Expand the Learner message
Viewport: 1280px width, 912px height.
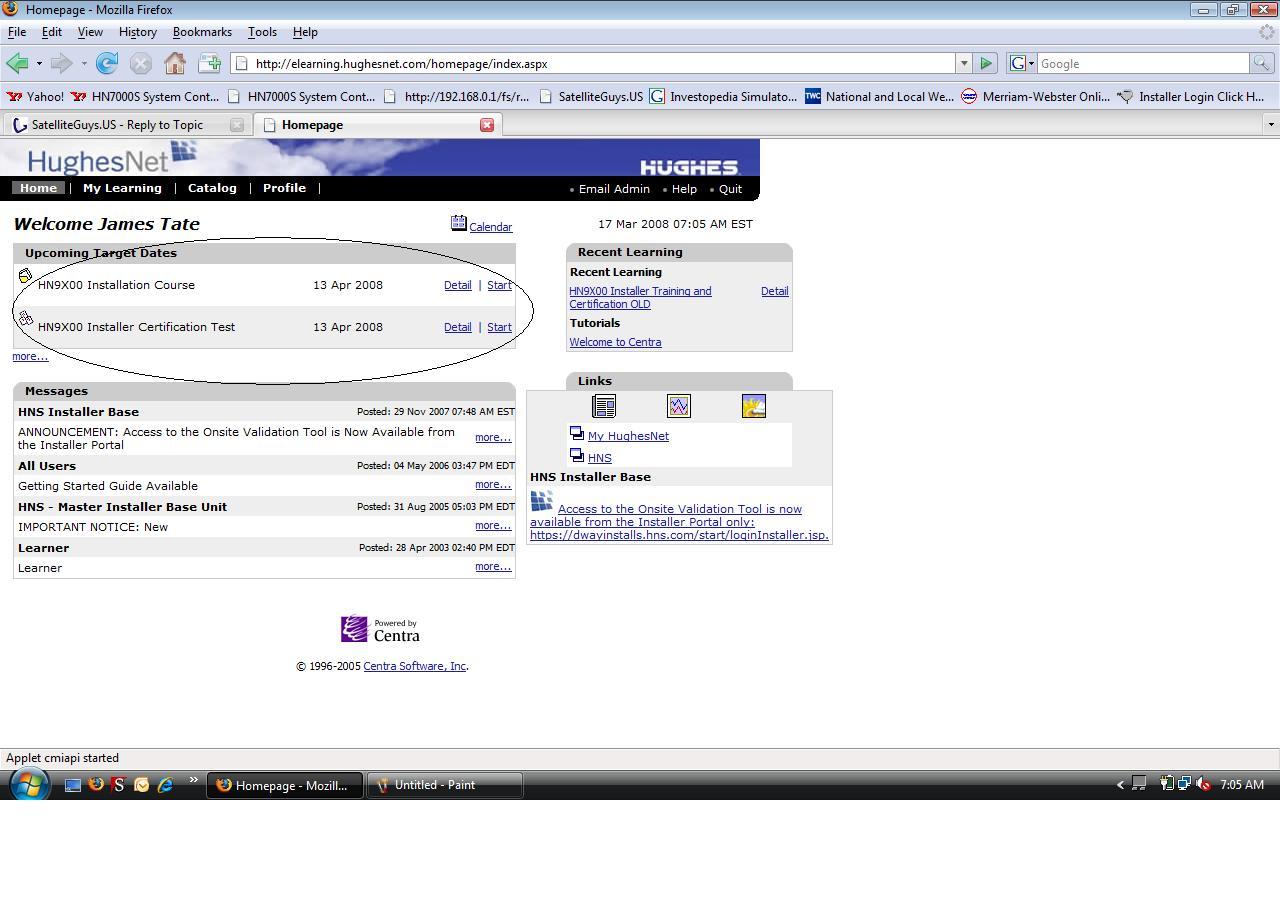[x=493, y=566]
